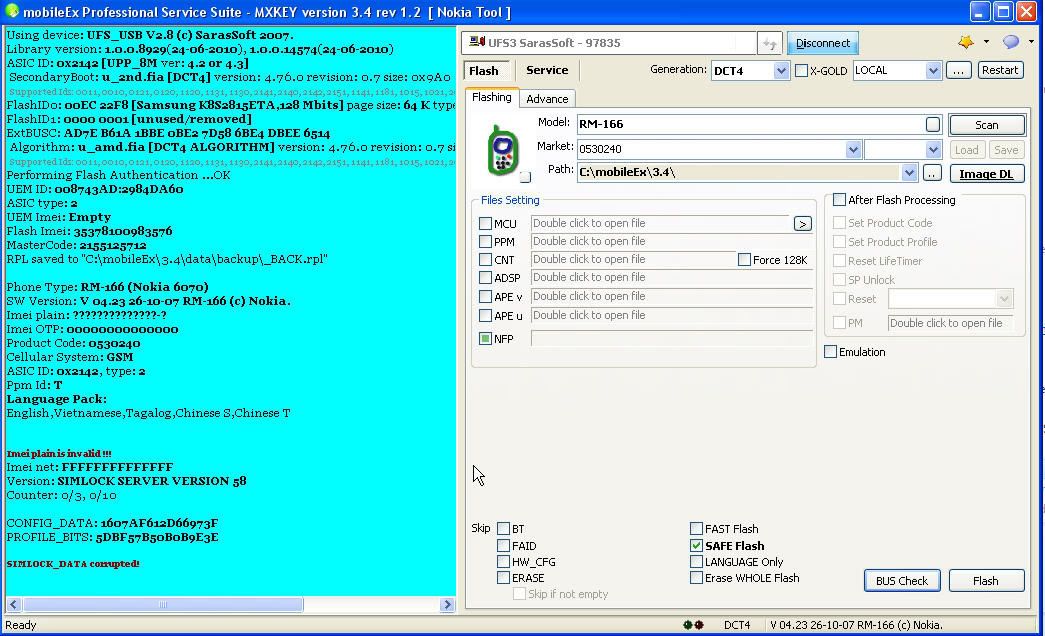
Task: Check the CNT file checkbox
Action: pyautogui.click(x=485, y=260)
